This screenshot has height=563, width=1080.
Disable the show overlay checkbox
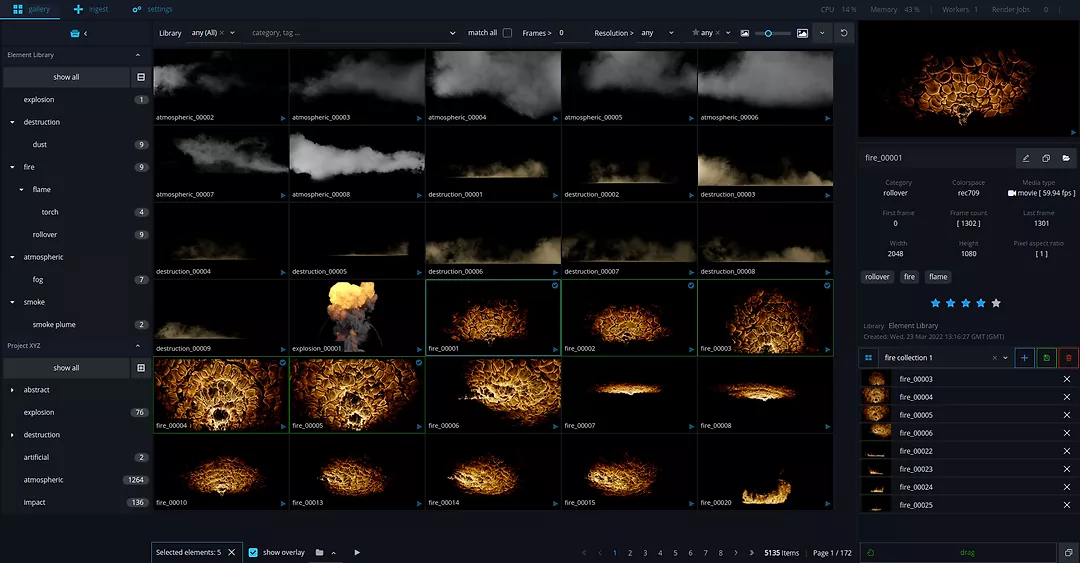coord(253,552)
